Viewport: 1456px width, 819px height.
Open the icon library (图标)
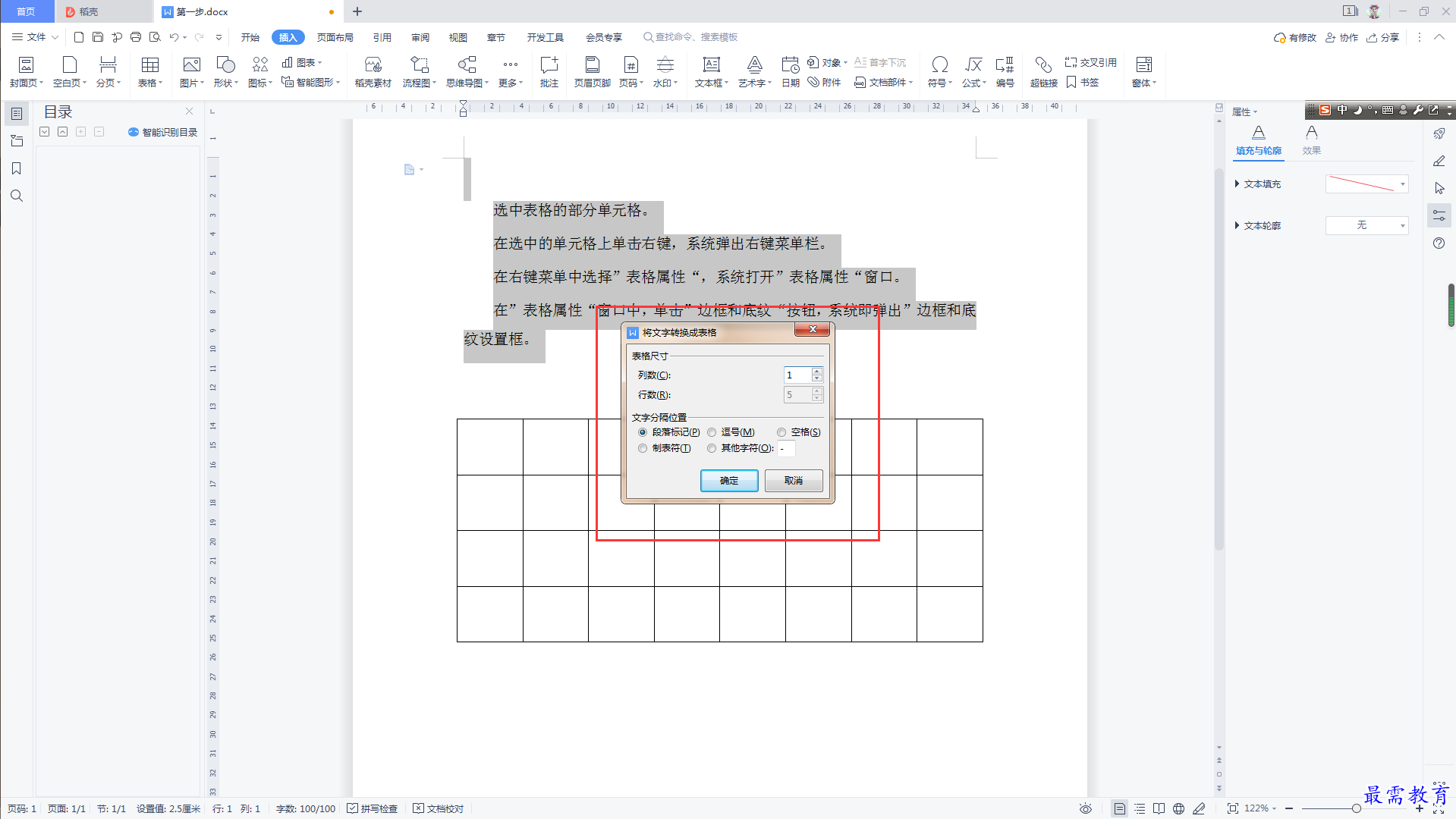259,72
